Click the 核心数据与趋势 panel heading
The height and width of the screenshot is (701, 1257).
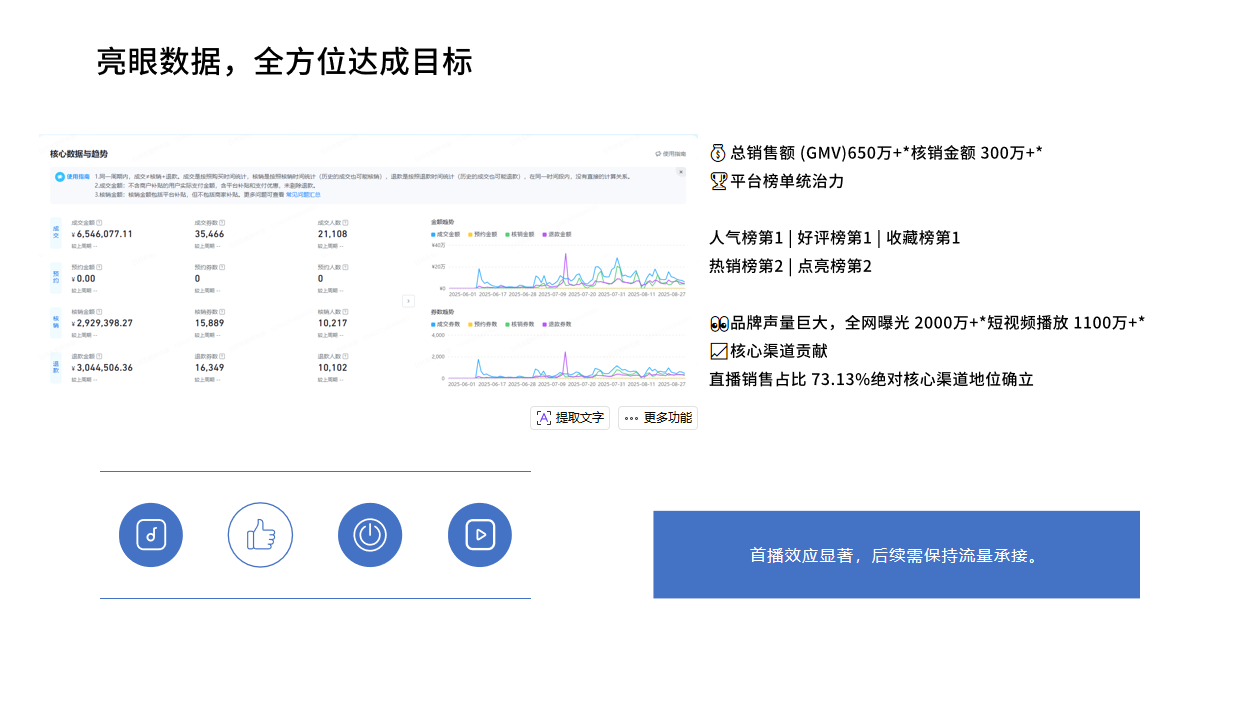79,154
